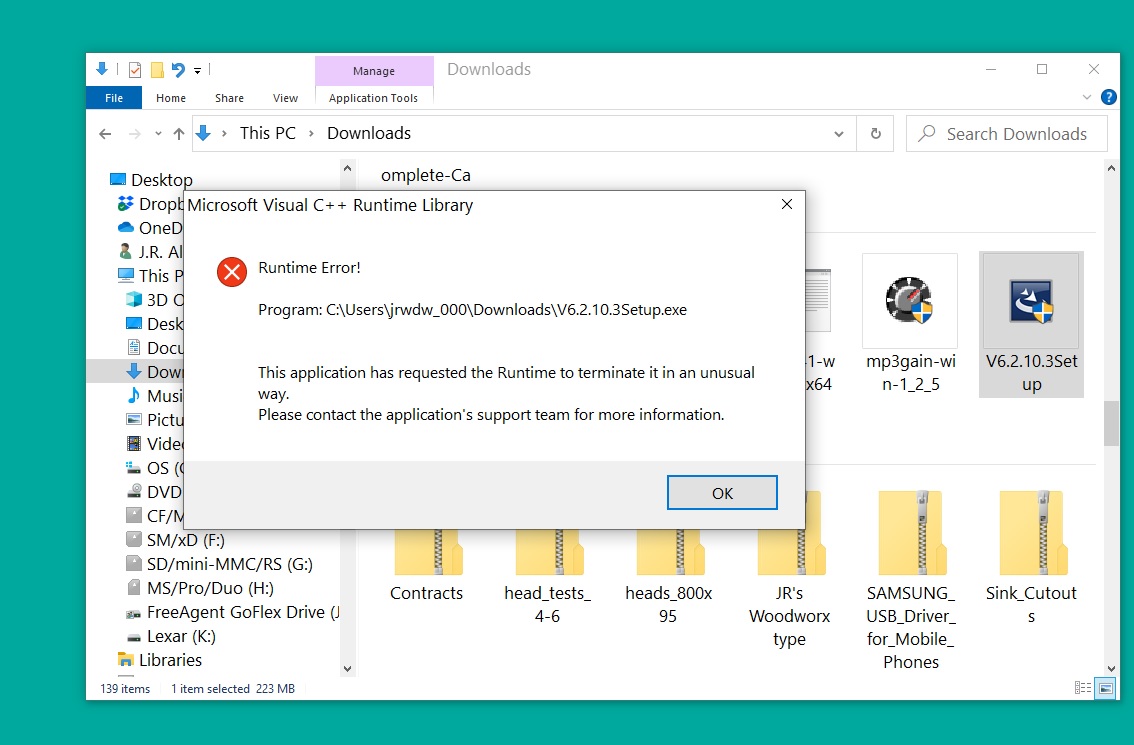1134x745 pixels.
Task: Open the Help question mark icon
Action: pyautogui.click(x=1108, y=98)
